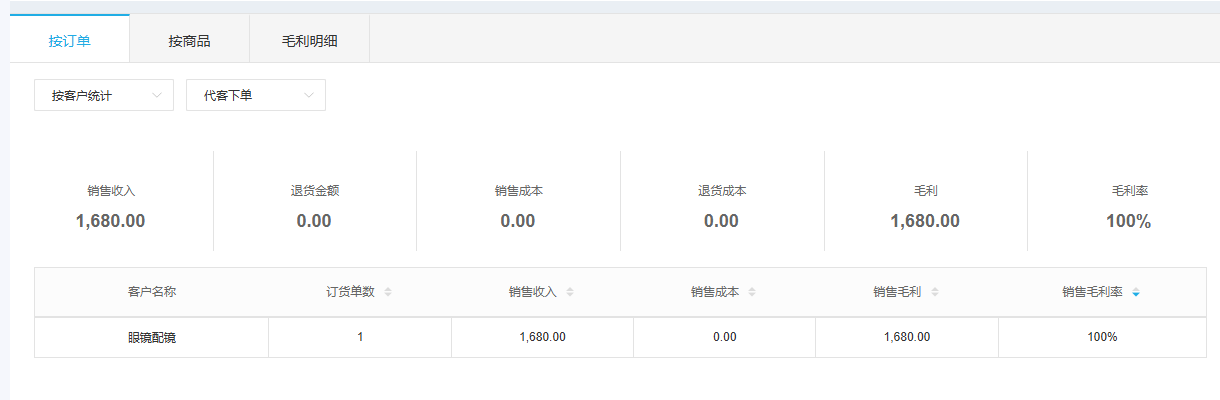The height and width of the screenshot is (400, 1220).
Task: Click the order count cell 1
Action: (x=360, y=337)
